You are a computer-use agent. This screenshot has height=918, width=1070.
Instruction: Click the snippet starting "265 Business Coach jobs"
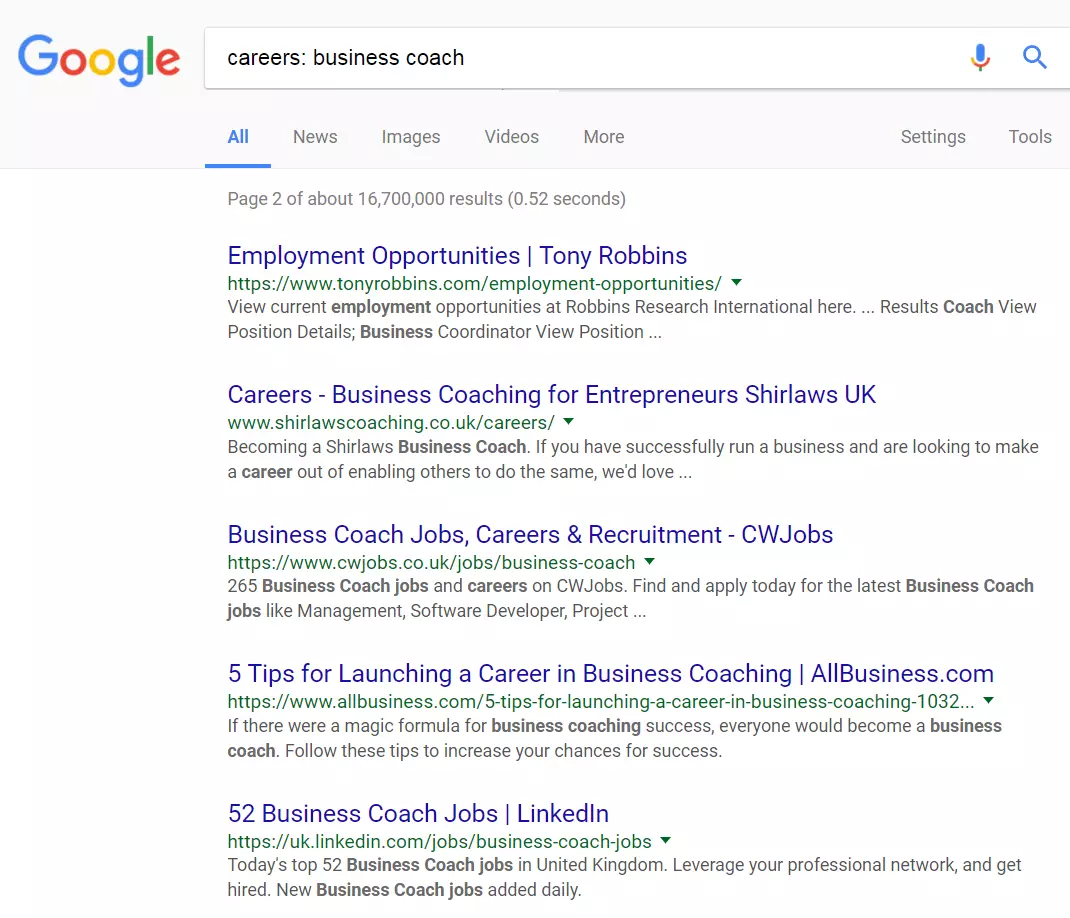pyautogui.click(x=631, y=599)
